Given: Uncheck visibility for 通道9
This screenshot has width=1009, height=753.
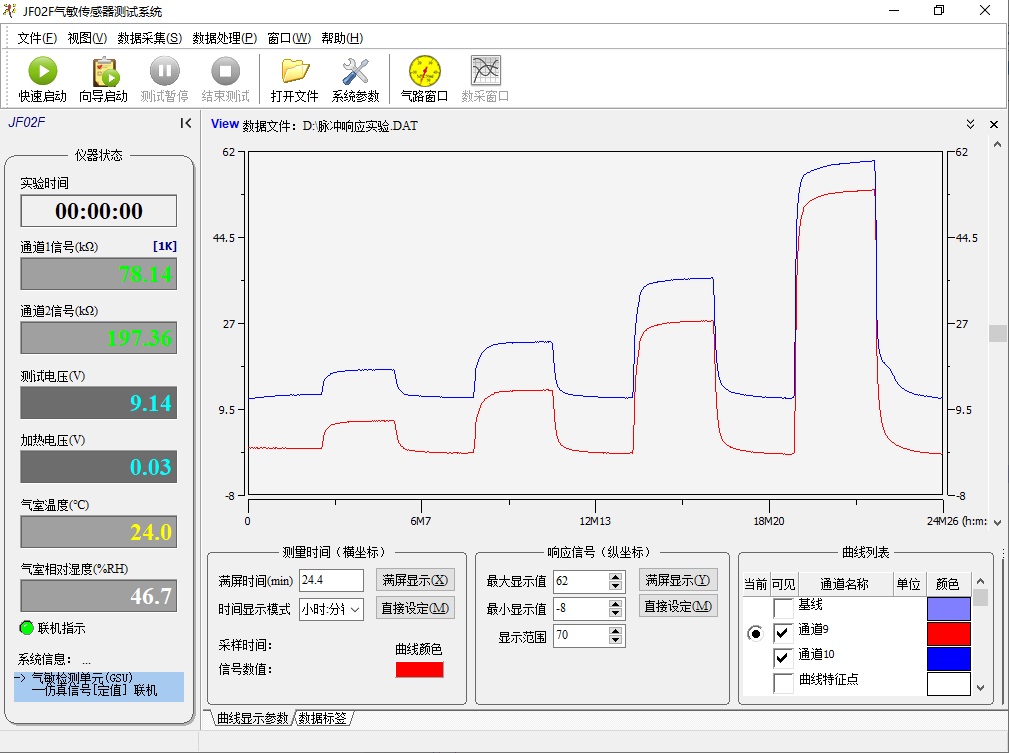Looking at the screenshot, I should pos(783,633).
